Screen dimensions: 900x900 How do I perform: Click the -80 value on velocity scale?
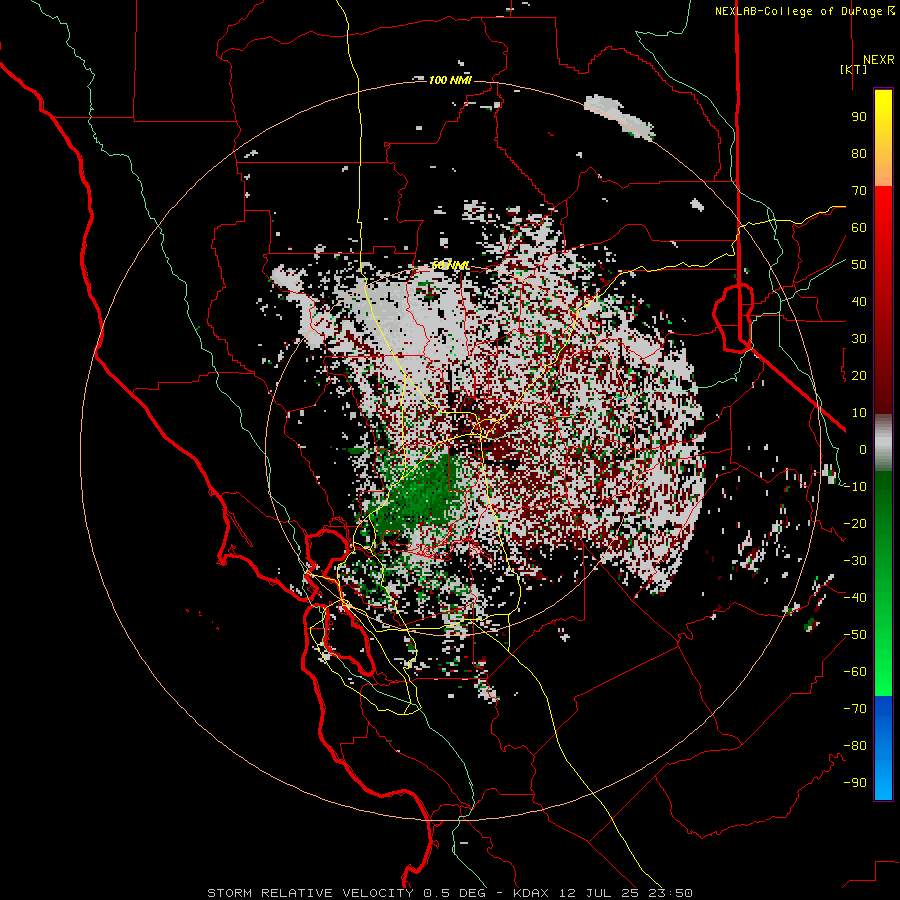pos(856,746)
